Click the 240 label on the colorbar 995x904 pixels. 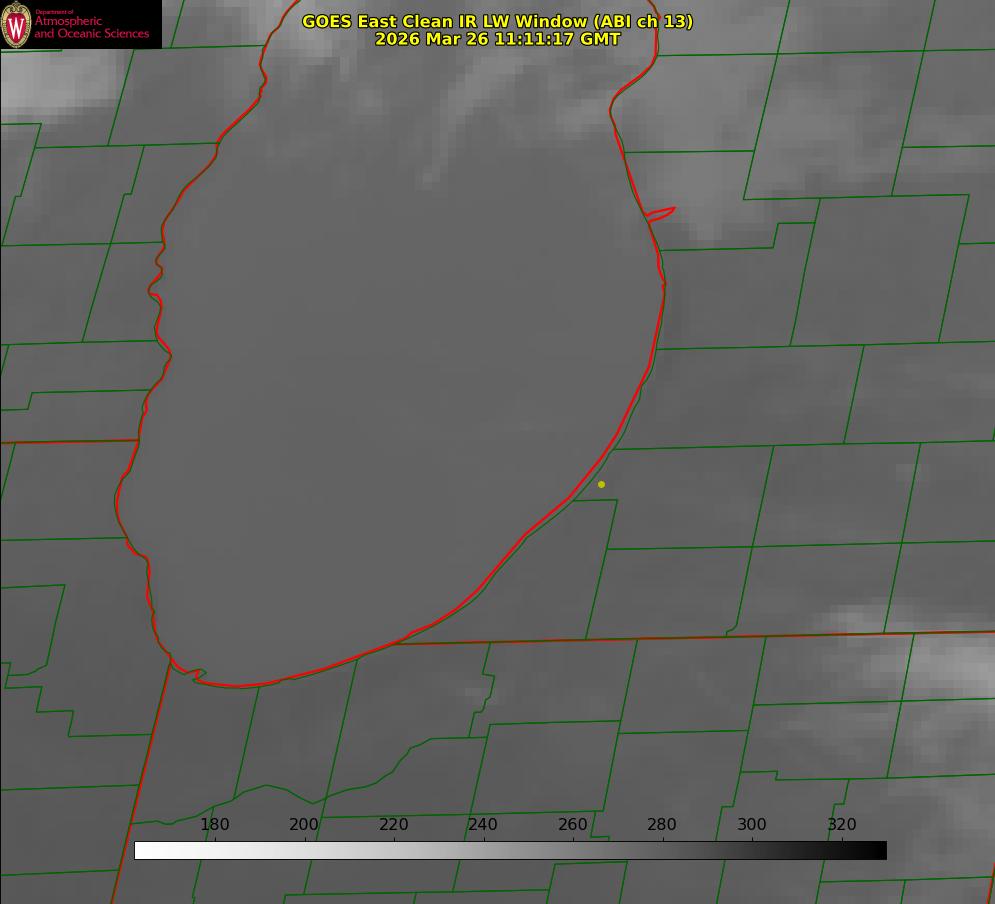[x=483, y=825]
